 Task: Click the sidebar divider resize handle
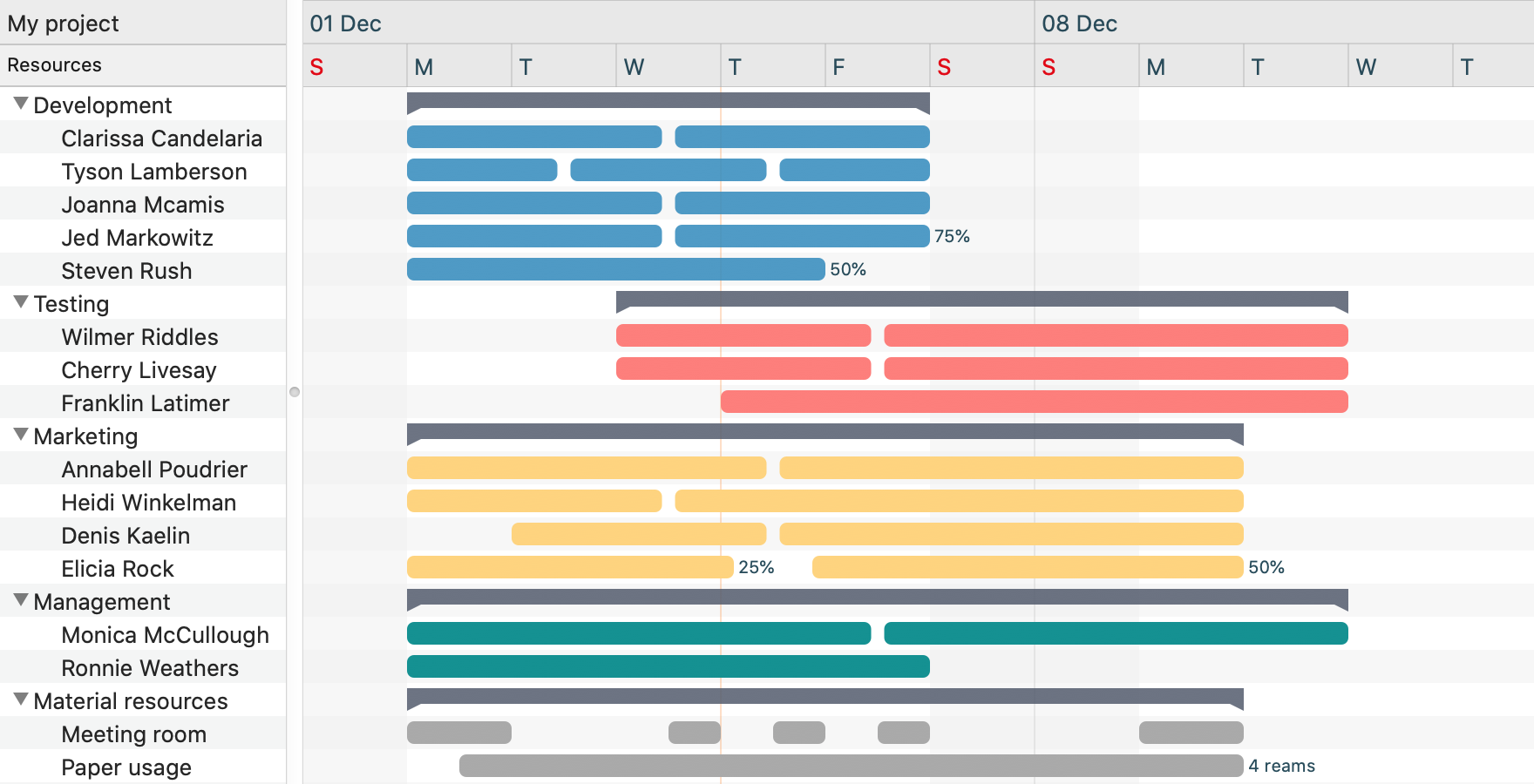(x=295, y=392)
